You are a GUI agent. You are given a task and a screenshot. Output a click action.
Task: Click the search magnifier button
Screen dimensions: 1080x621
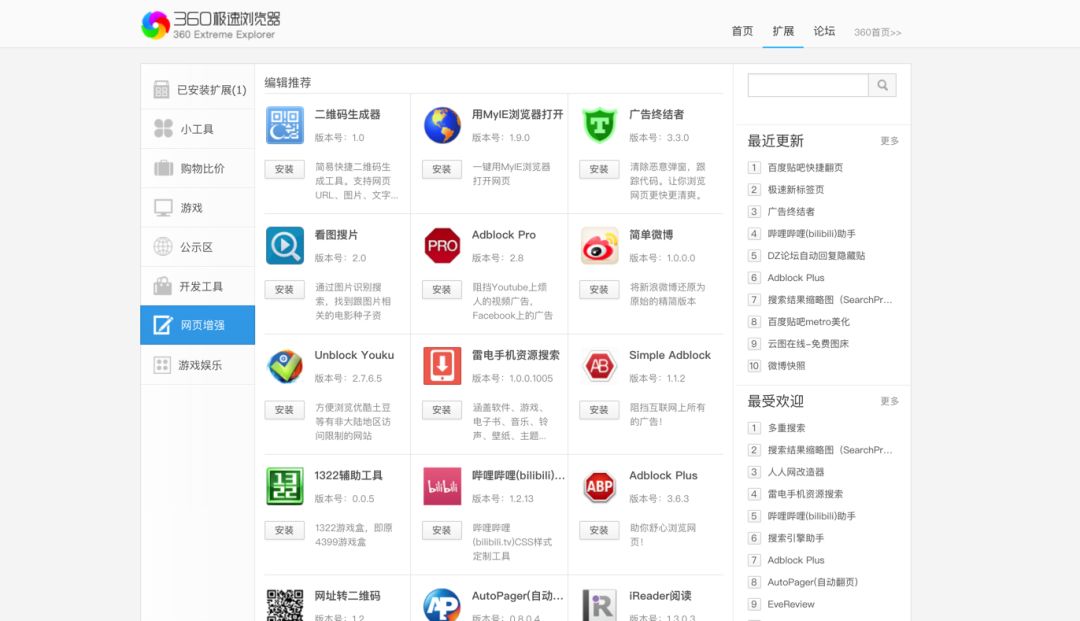882,85
